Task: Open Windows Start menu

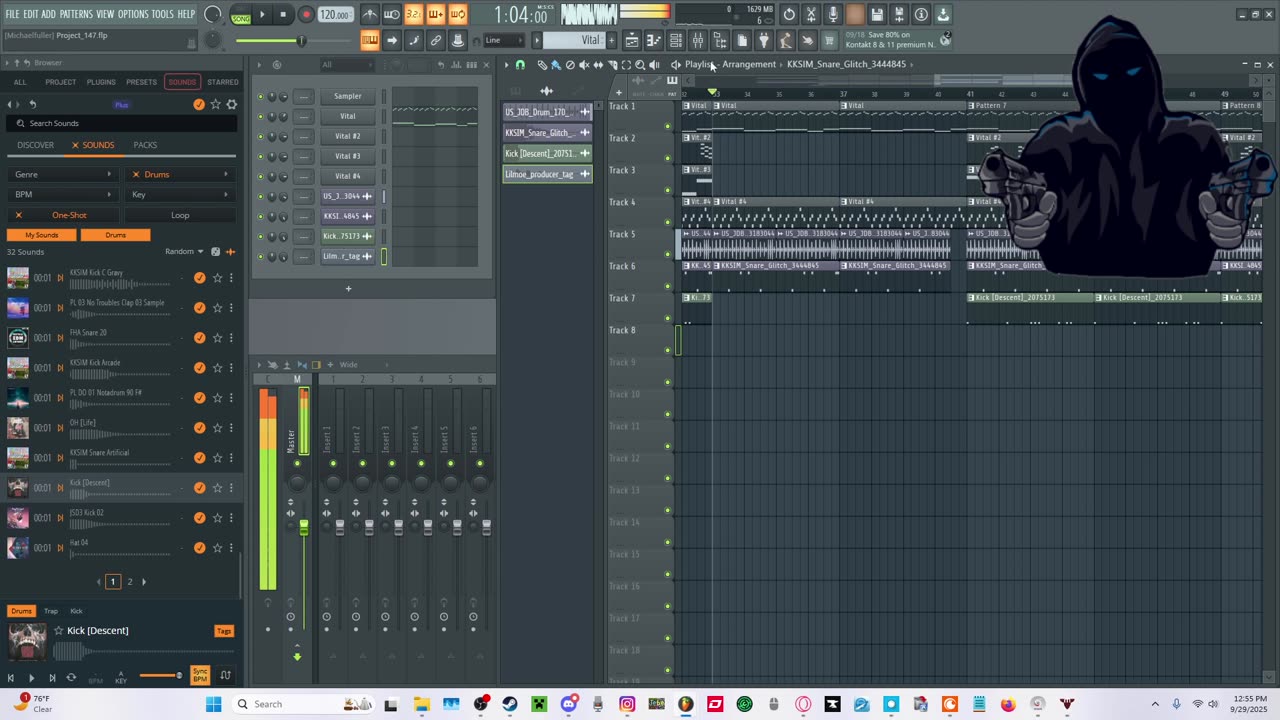Action: [x=213, y=704]
